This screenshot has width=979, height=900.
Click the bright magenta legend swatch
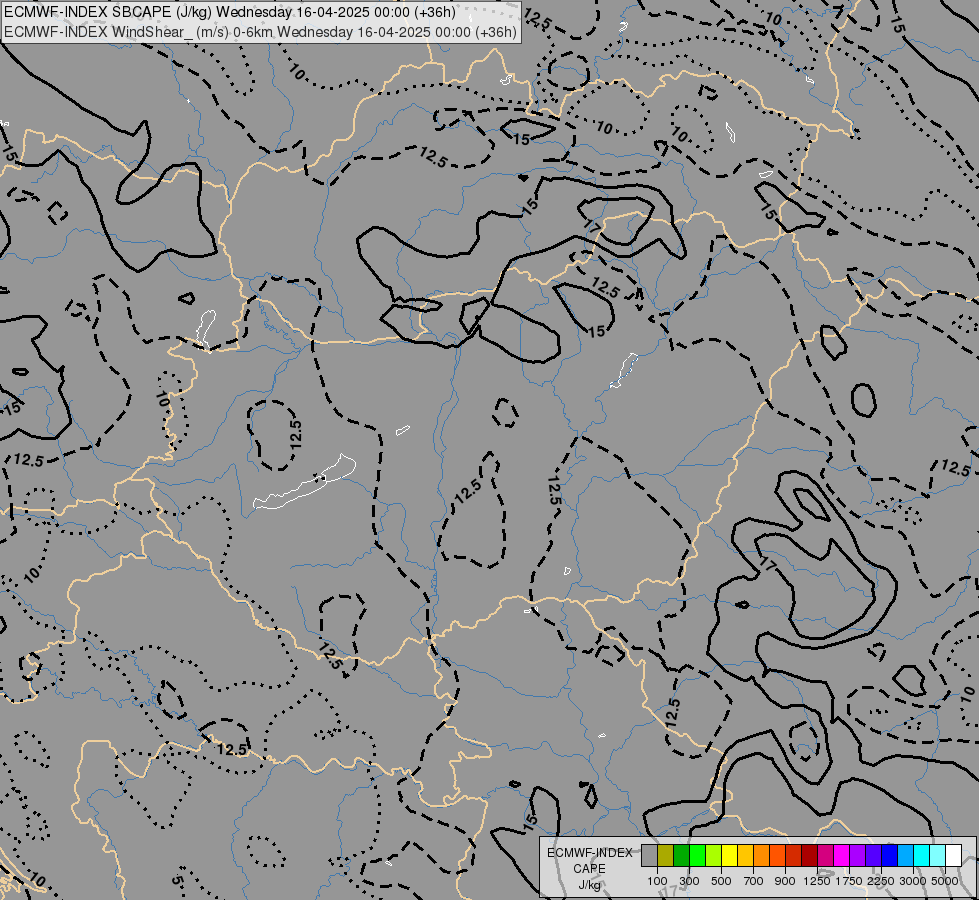842,856
